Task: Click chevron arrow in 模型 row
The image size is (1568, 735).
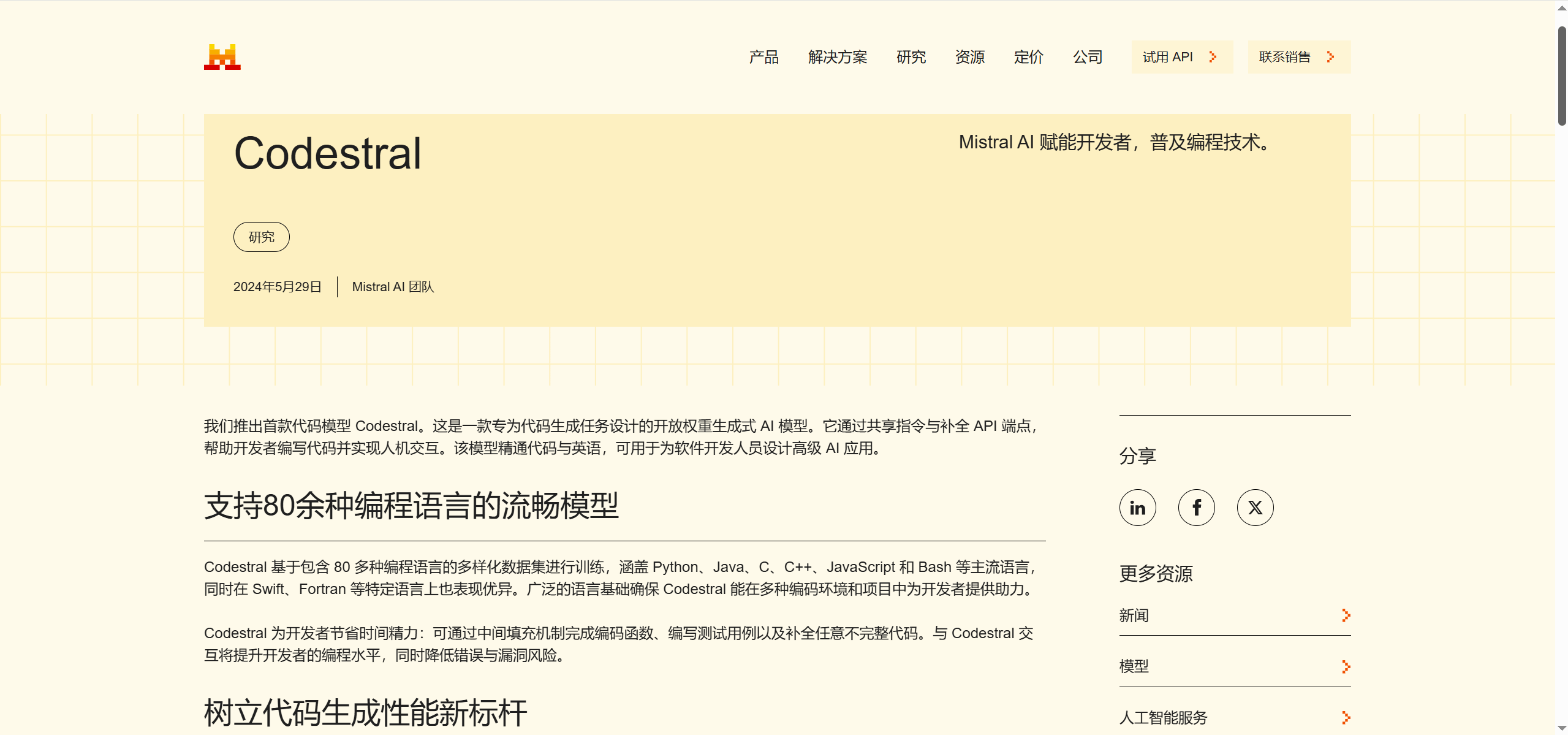Action: 1346,666
